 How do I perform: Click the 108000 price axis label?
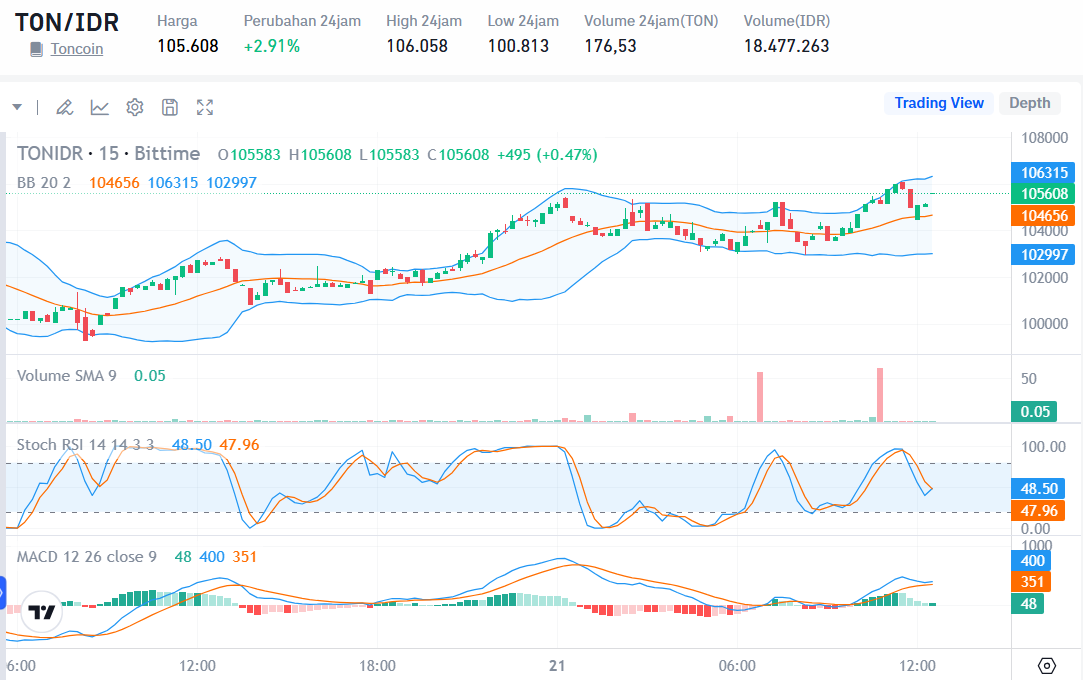click(x=1044, y=137)
